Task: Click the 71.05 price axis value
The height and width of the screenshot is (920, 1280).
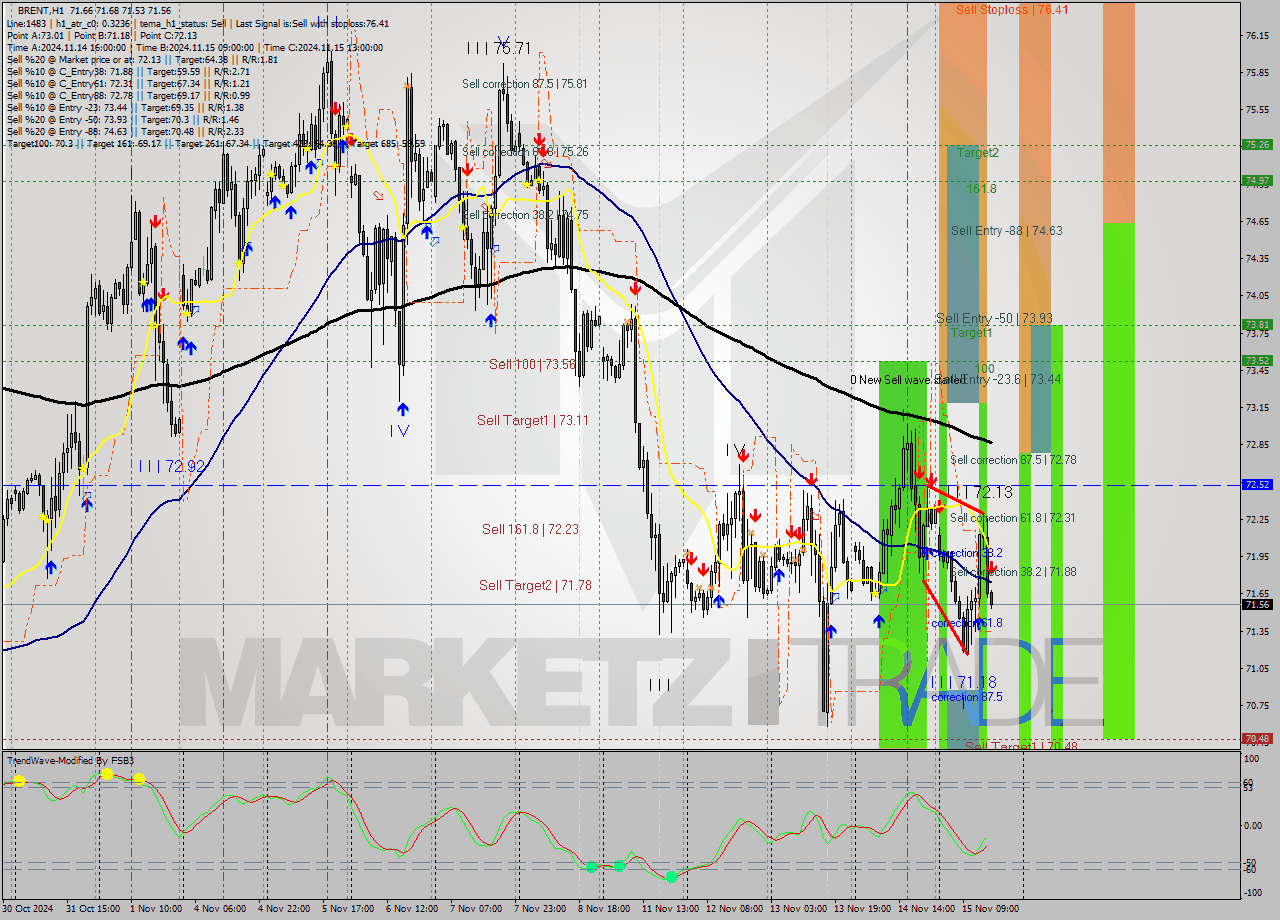Action: point(1257,668)
